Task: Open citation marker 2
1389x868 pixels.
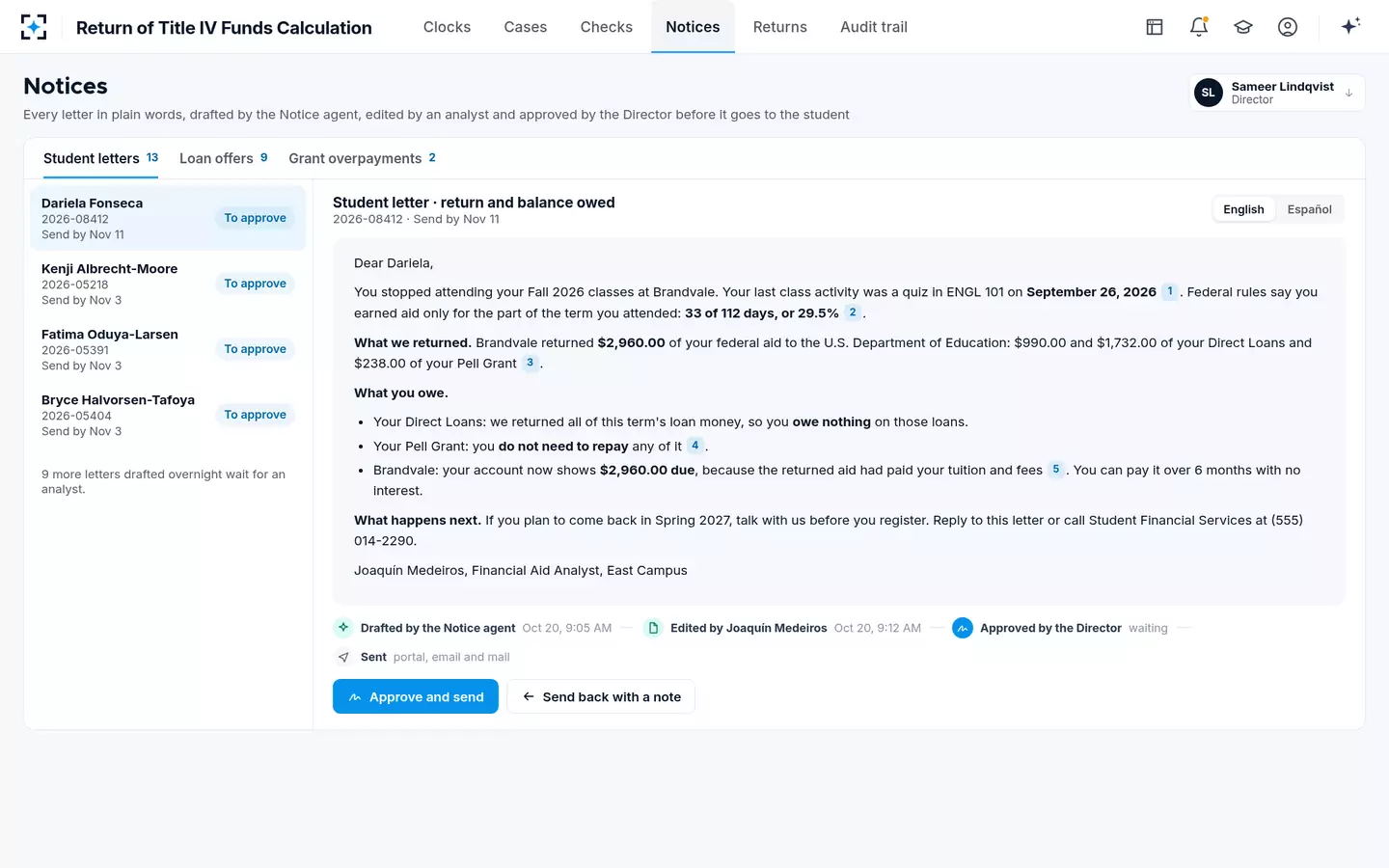Action: 853,312
